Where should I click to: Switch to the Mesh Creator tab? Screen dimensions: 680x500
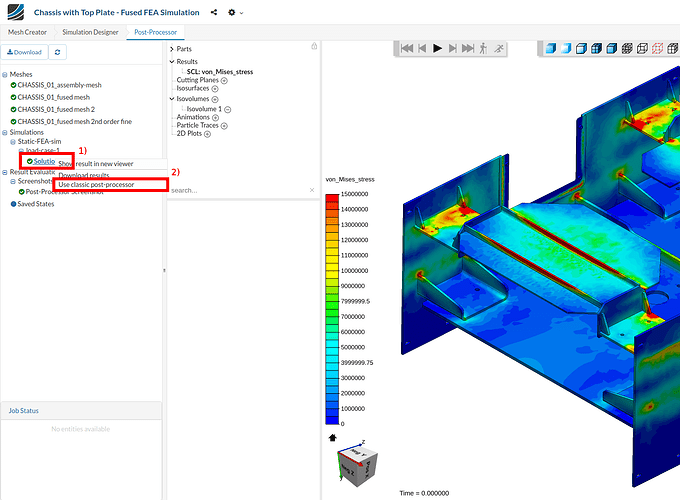(x=27, y=32)
